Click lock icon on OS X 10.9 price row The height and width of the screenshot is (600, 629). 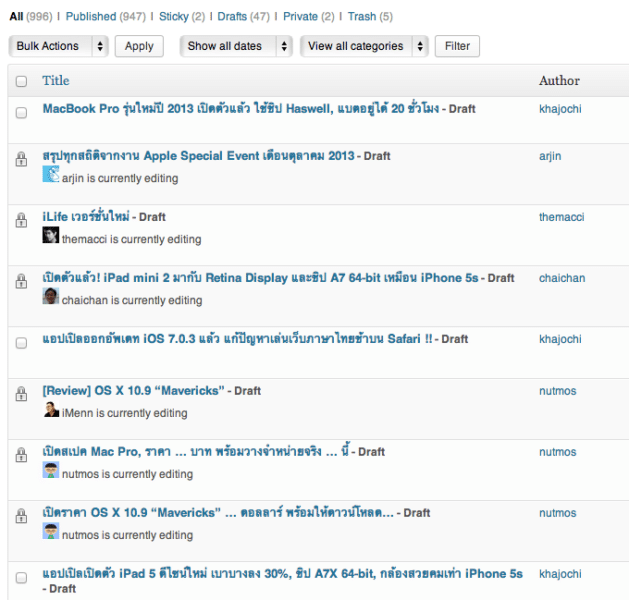pos(21,516)
